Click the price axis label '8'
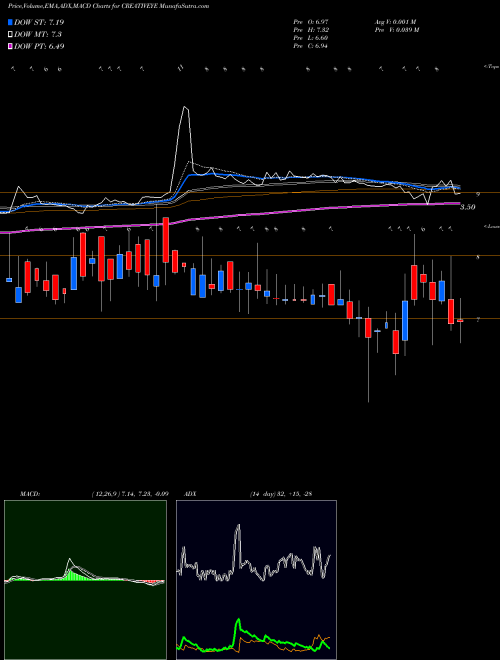500x660 pixels. (478, 257)
